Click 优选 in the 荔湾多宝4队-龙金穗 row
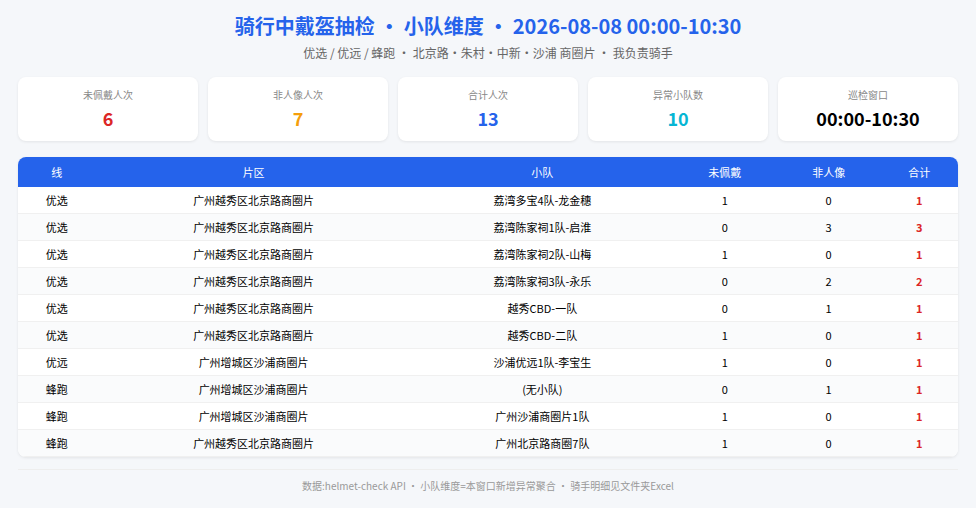976x508 pixels. coord(57,201)
